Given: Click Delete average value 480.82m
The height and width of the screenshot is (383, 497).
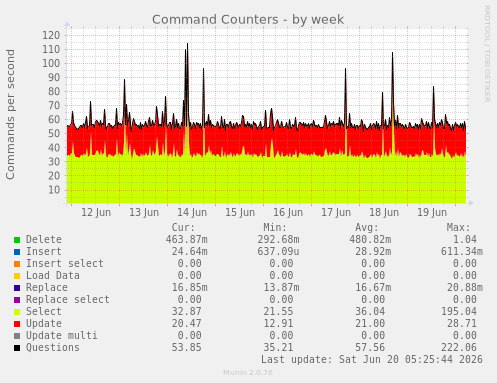Looking at the screenshot, I should 370,239.
